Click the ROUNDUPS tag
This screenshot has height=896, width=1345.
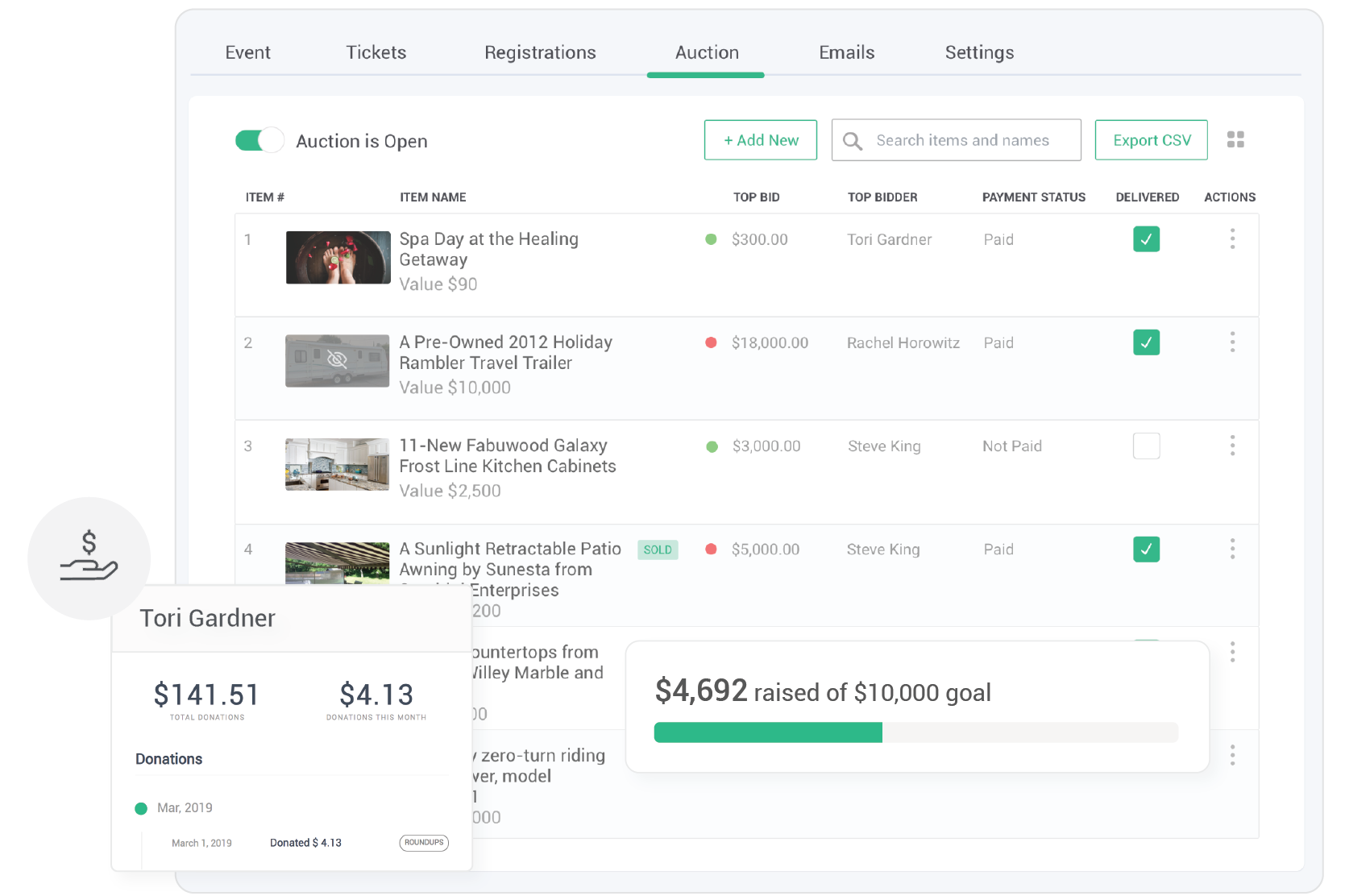point(424,843)
